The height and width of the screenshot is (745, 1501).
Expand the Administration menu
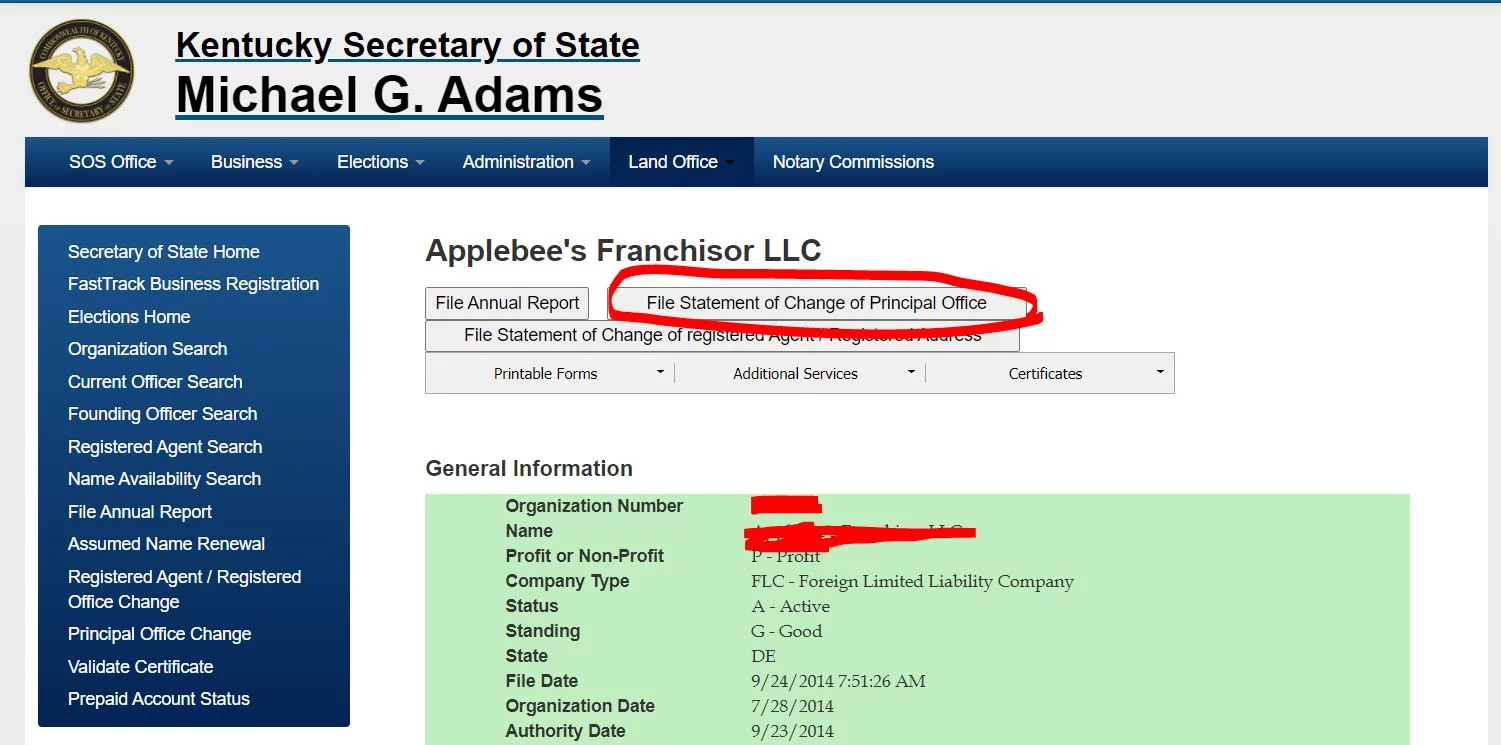[x=526, y=162]
